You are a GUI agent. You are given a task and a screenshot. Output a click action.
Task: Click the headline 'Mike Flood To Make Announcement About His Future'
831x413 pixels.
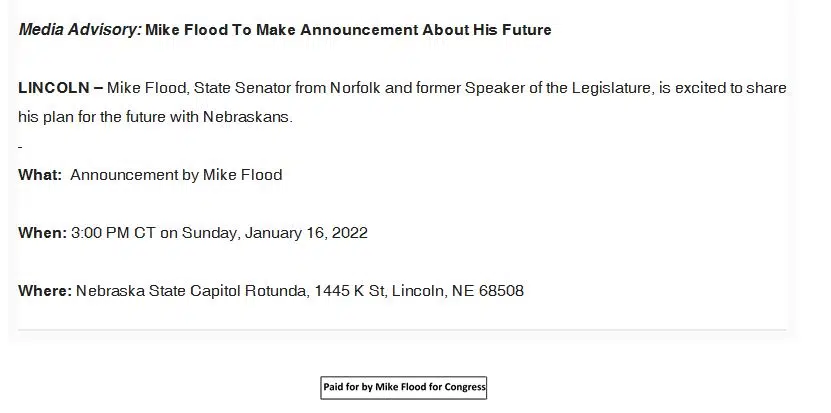(x=348, y=30)
